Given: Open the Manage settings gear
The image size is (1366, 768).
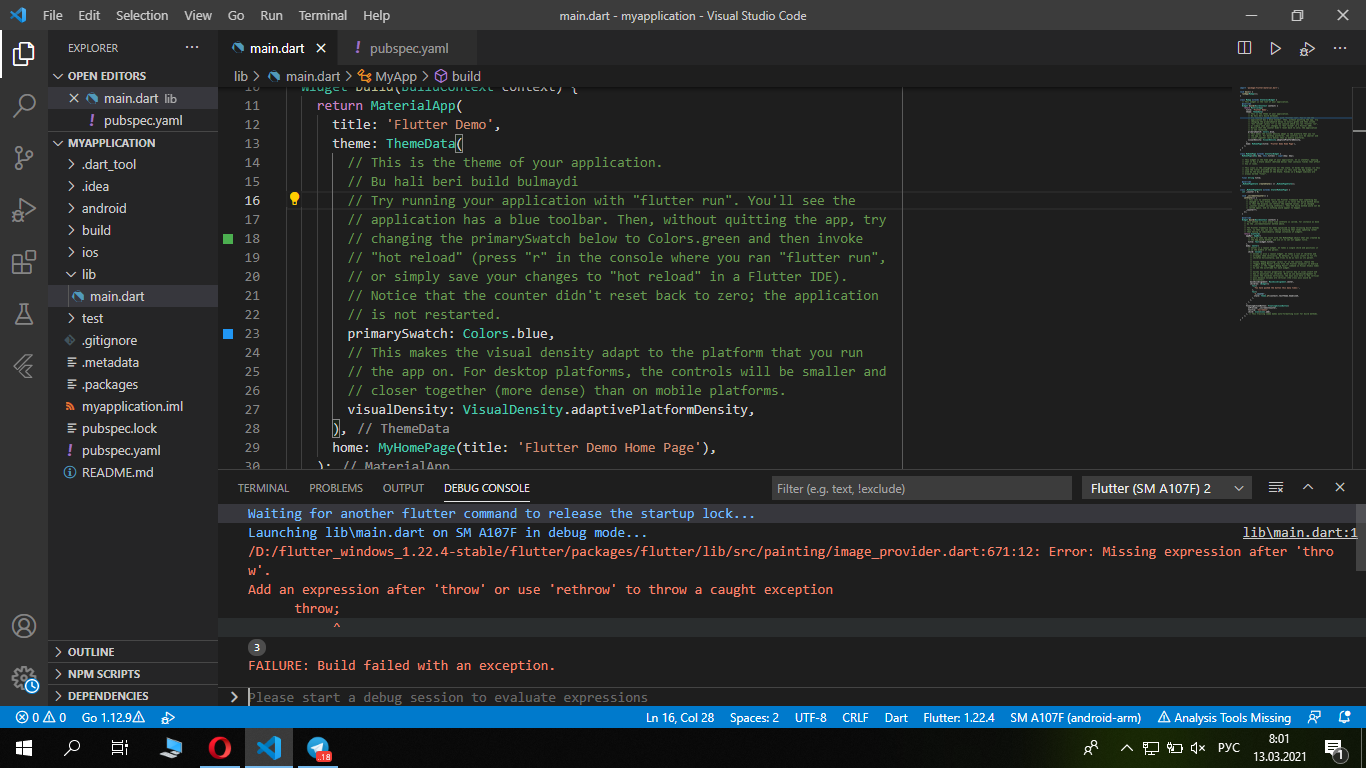Looking at the screenshot, I should pos(24,679).
